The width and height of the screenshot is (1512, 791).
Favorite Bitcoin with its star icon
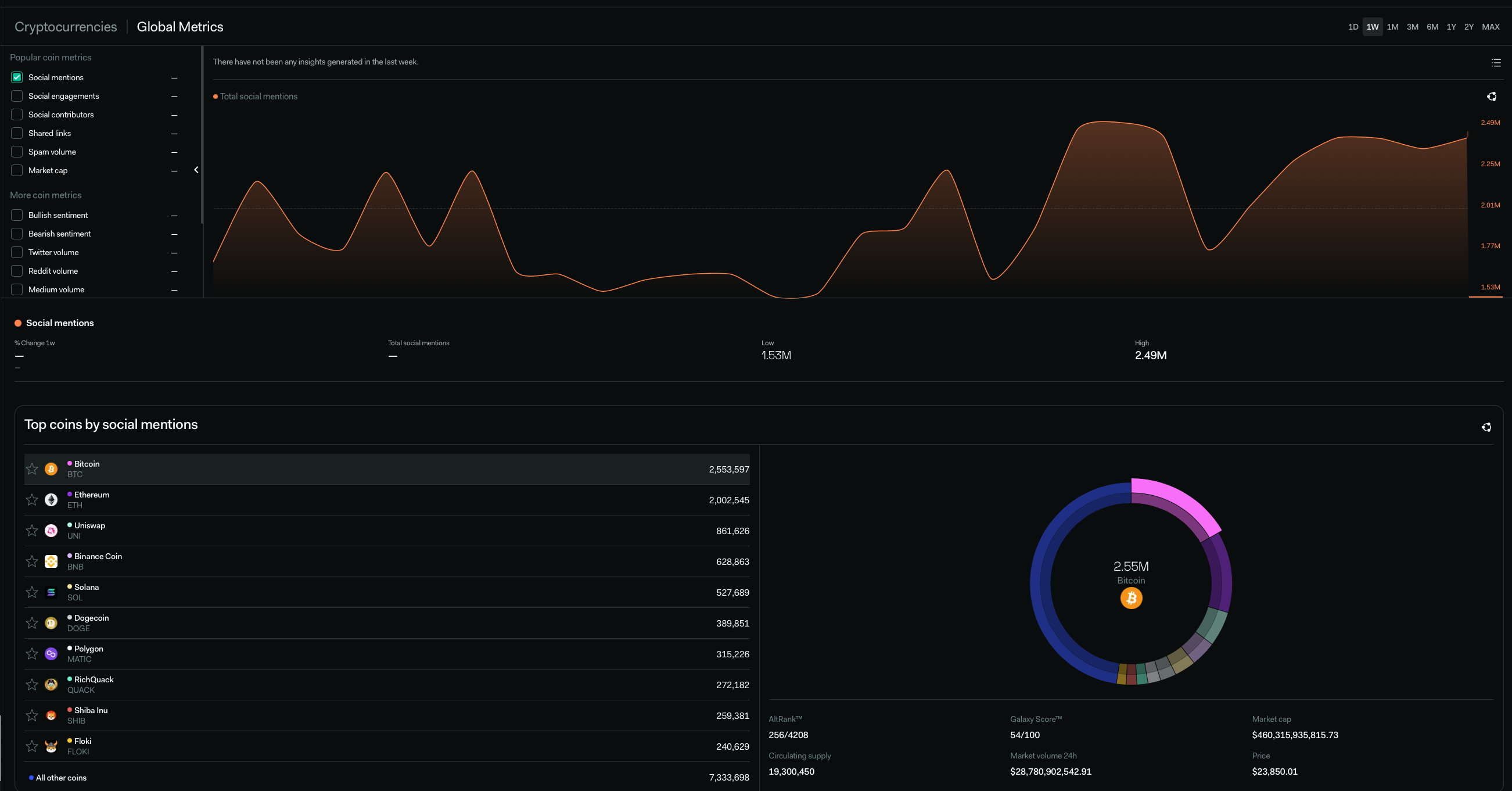(33, 469)
